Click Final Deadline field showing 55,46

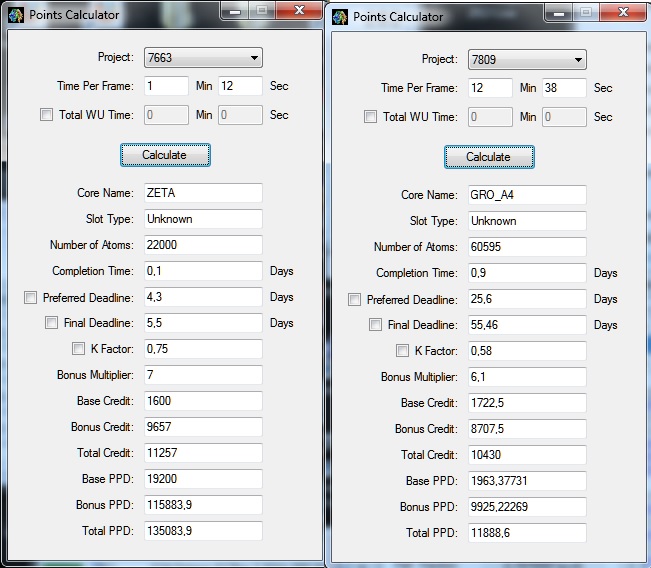click(527, 325)
